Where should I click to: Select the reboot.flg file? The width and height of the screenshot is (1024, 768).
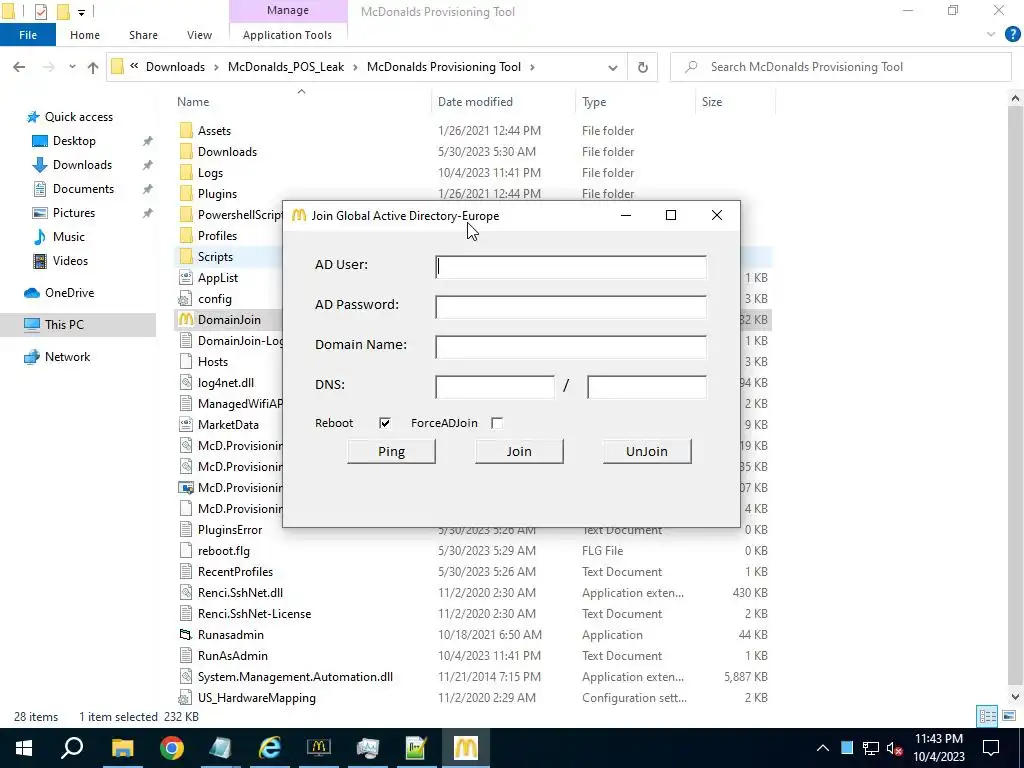223,551
